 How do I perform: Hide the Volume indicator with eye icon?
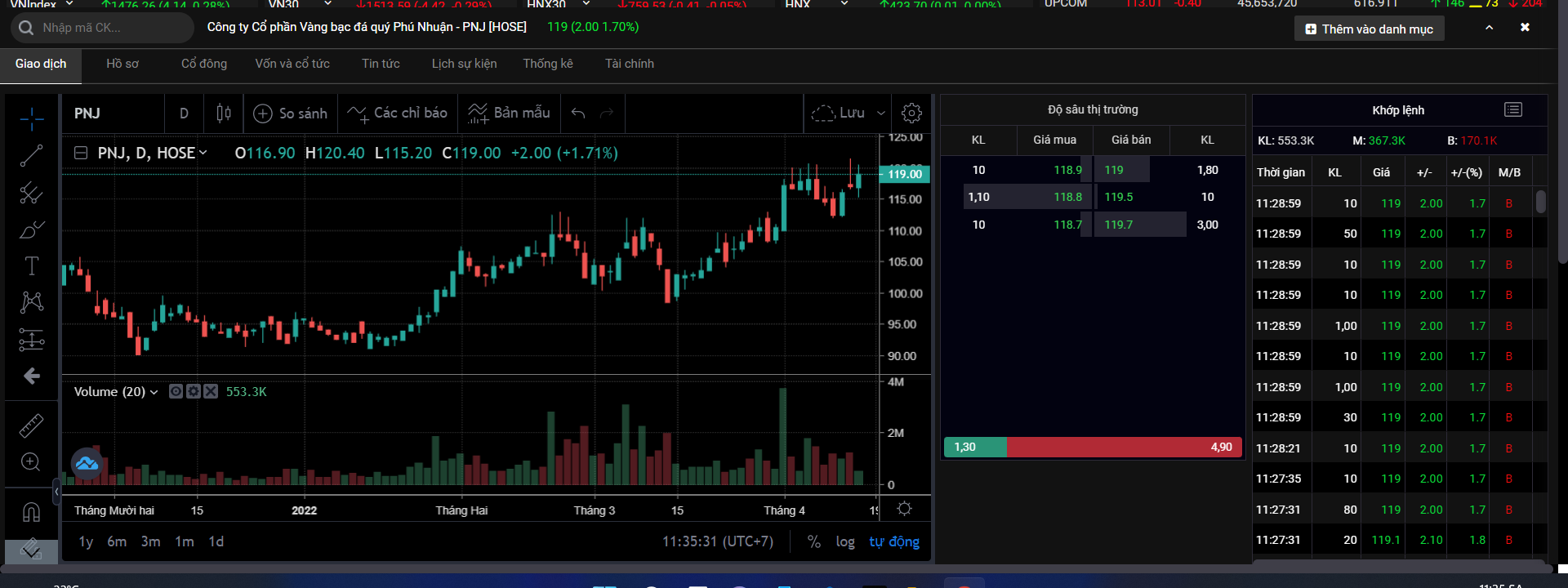point(176,391)
